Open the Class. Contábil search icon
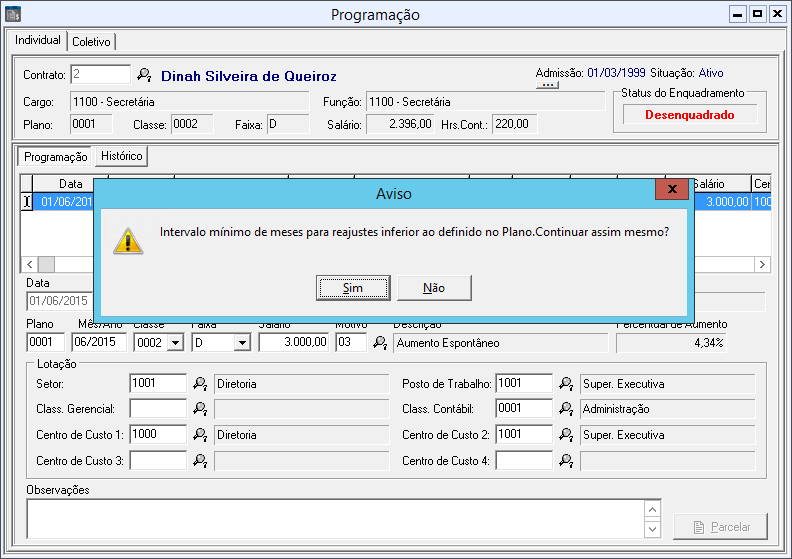Viewport: 792px width, 559px height. [x=566, y=409]
